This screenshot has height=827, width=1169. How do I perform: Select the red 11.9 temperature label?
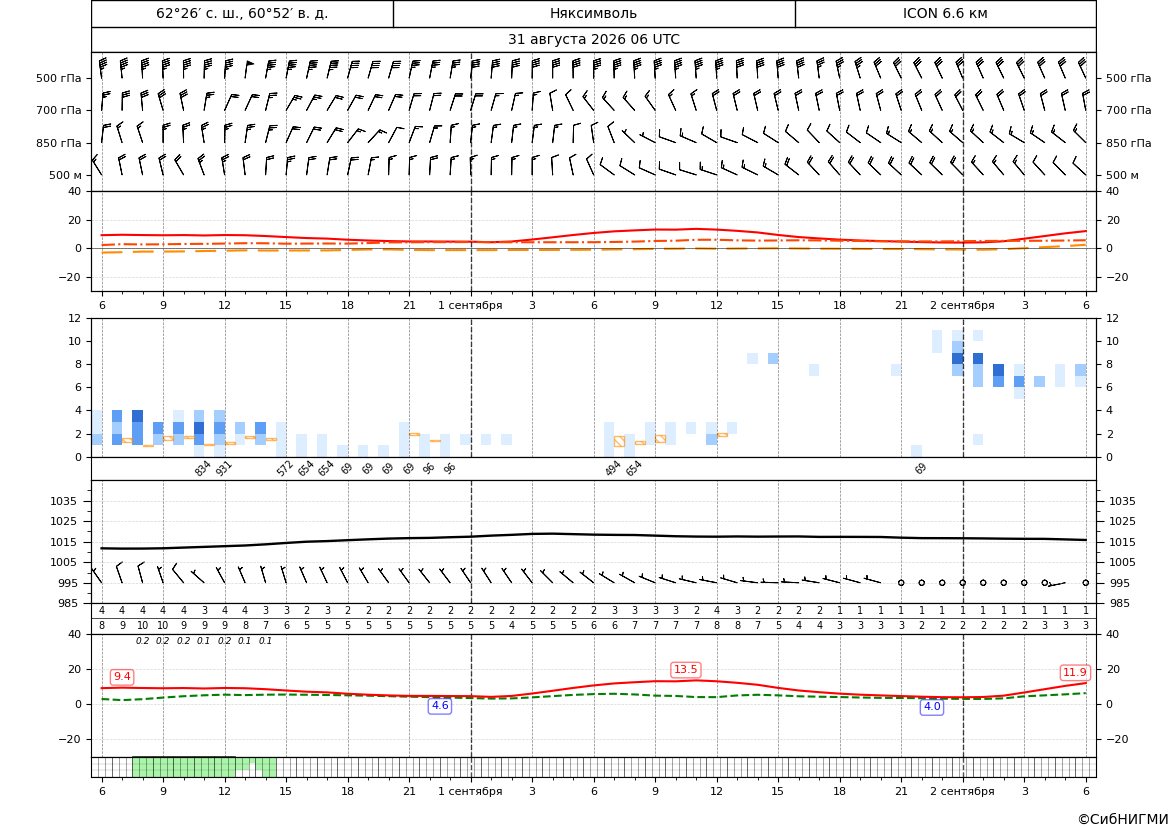[1074, 672]
